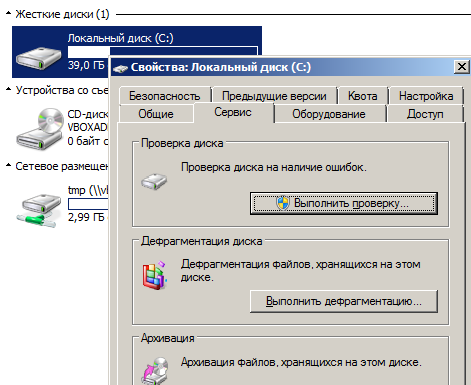Click the disk check drive icon

click(x=154, y=181)
